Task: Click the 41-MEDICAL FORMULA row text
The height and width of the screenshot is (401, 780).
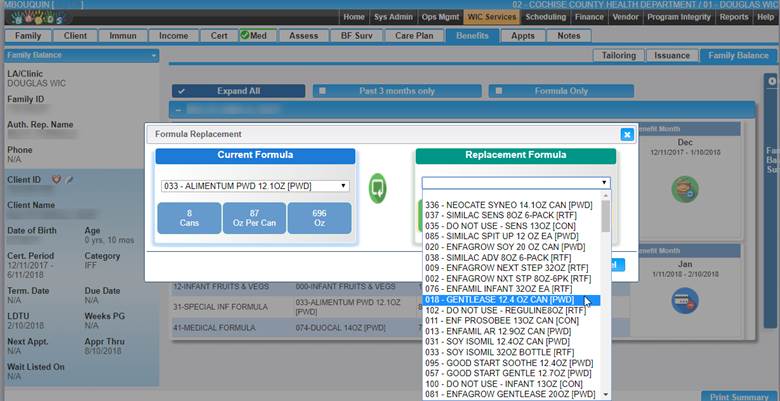Action: [x=214, y=328]
